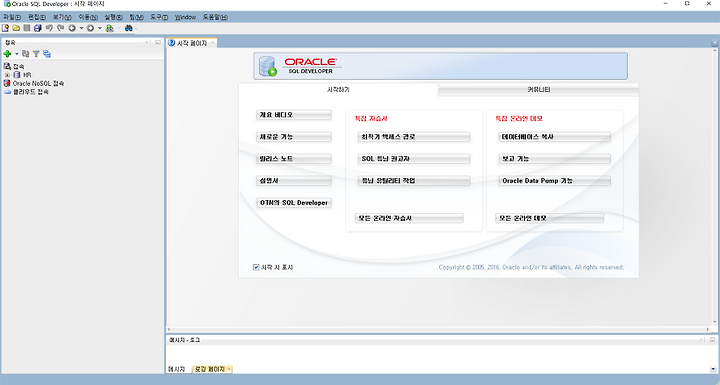Click the Save toolbar icon
720x385 pixels.
point(27,28)
